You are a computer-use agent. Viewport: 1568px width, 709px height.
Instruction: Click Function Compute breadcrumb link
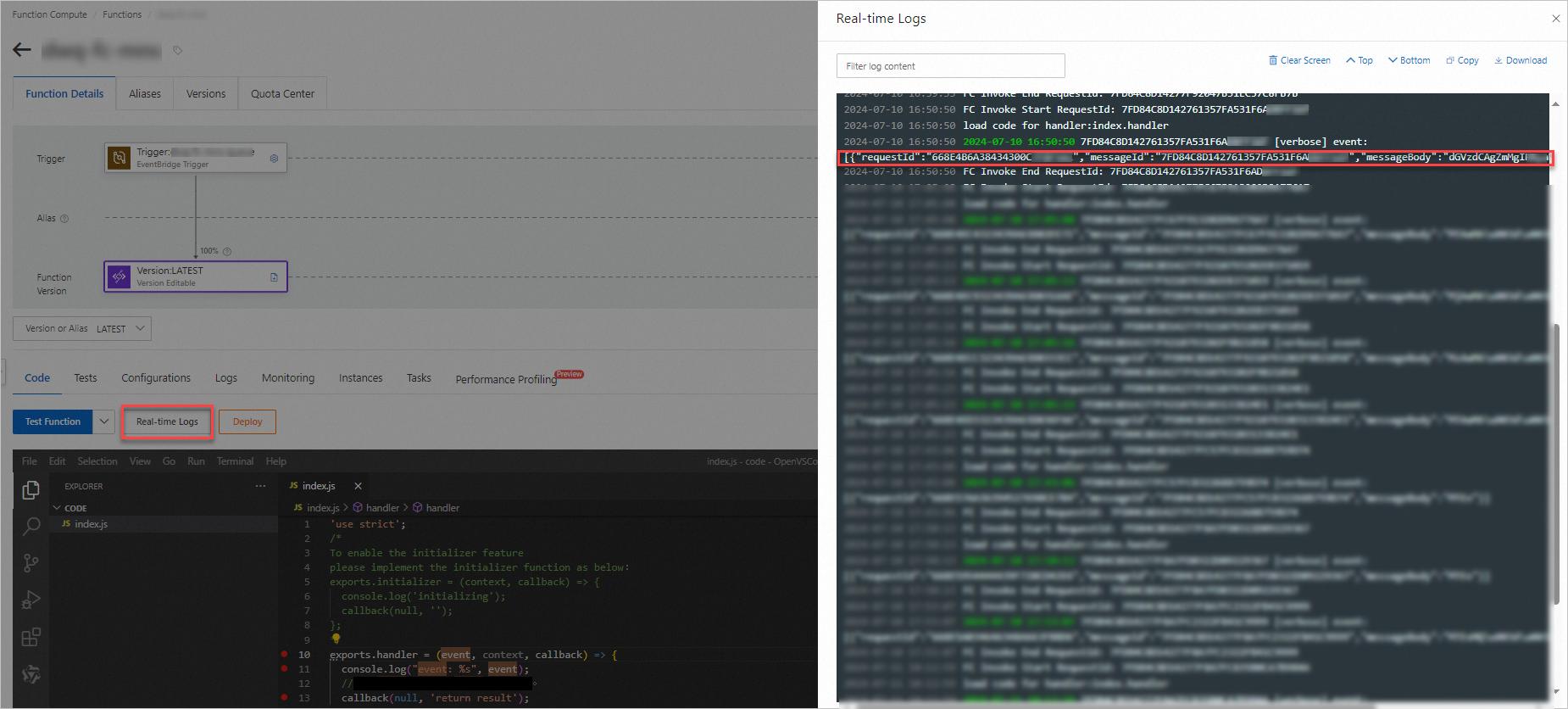[49, 14]
